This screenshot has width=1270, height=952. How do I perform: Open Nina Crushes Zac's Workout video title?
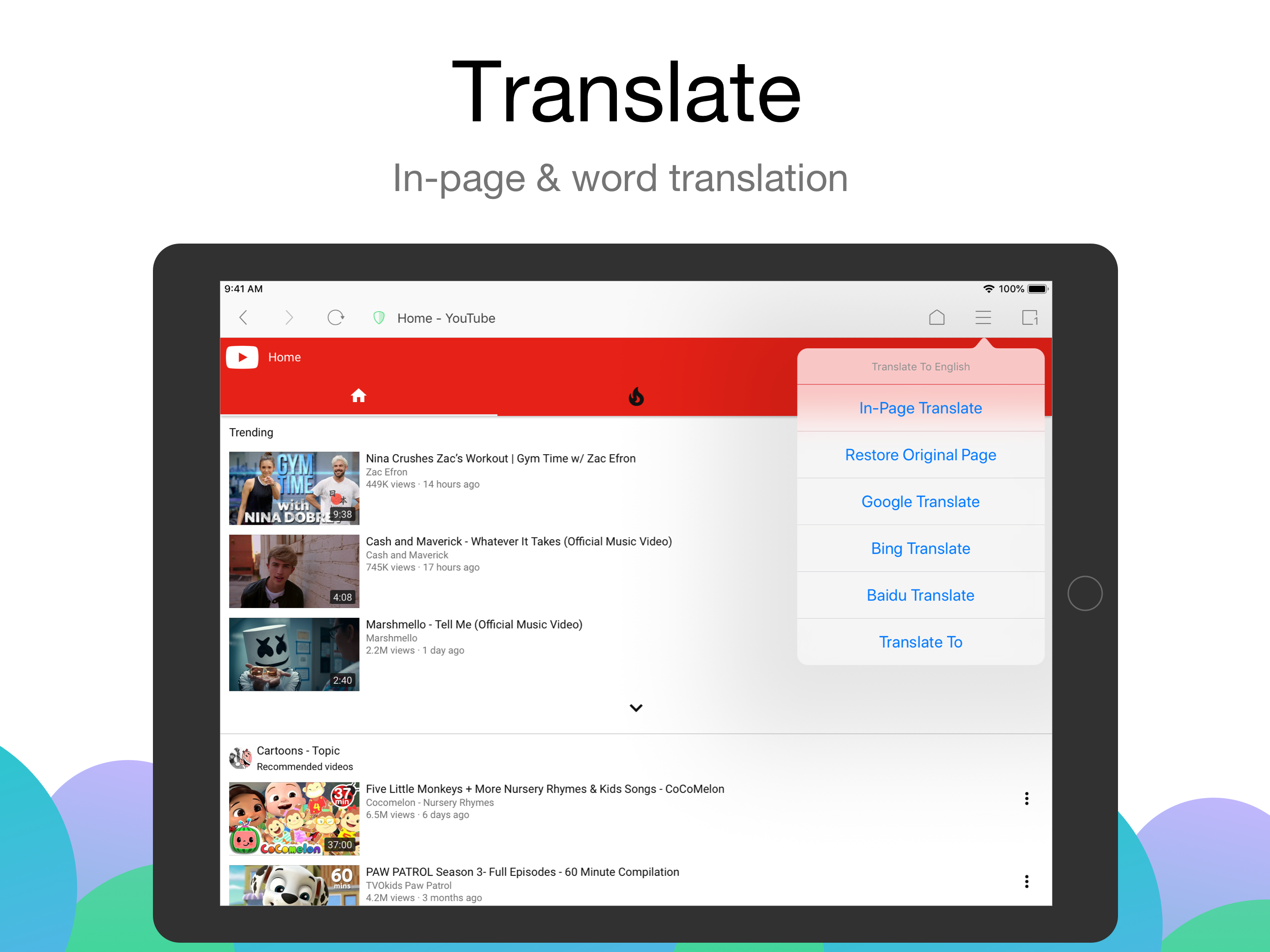pos(501,458)
